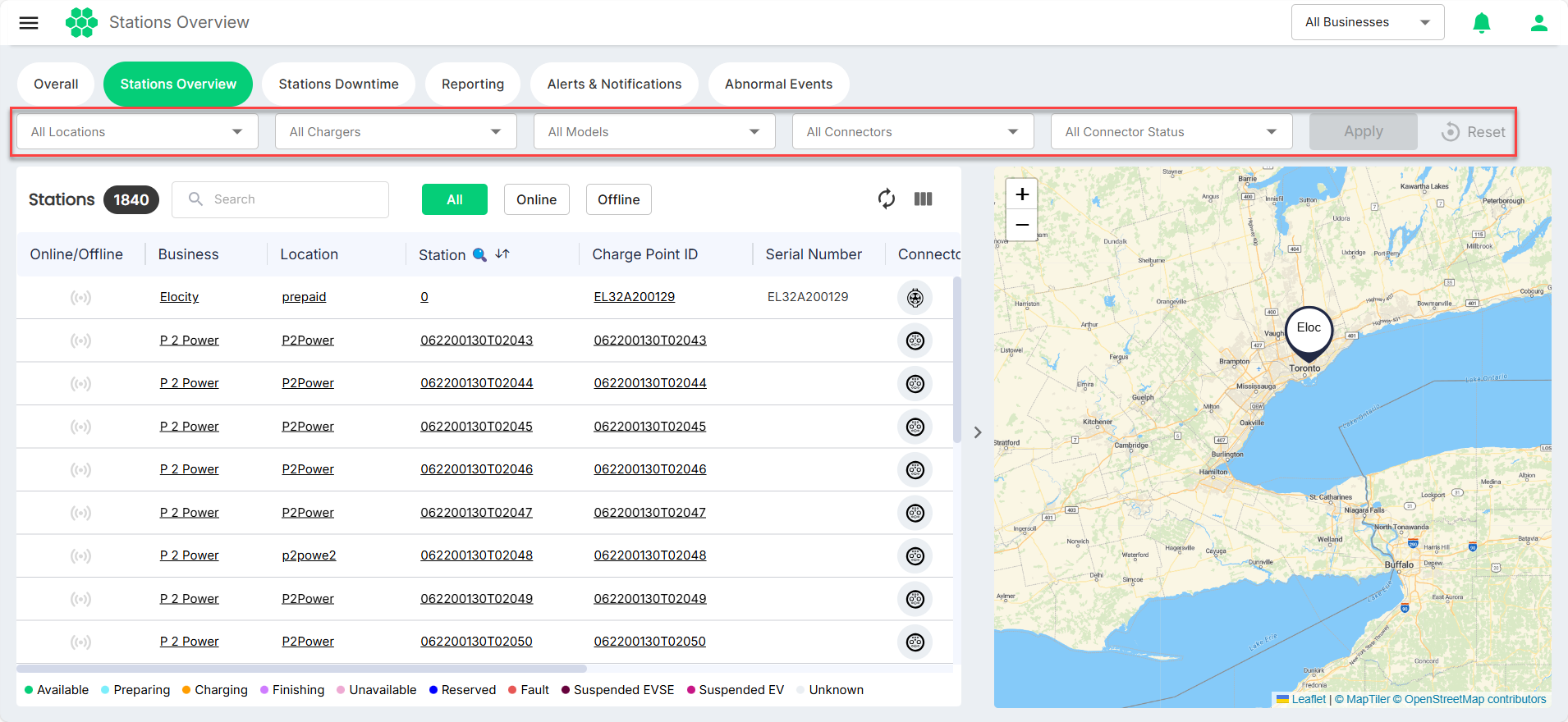
Task: Open the hamburger navigation menu
Action: [x=29, y=23]
